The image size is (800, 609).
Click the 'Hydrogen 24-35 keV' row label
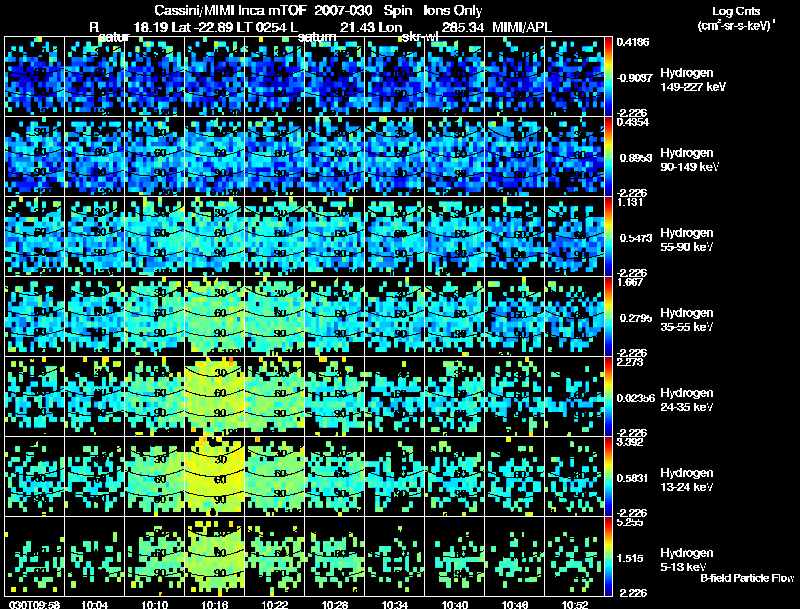click(x=687, y=400)
